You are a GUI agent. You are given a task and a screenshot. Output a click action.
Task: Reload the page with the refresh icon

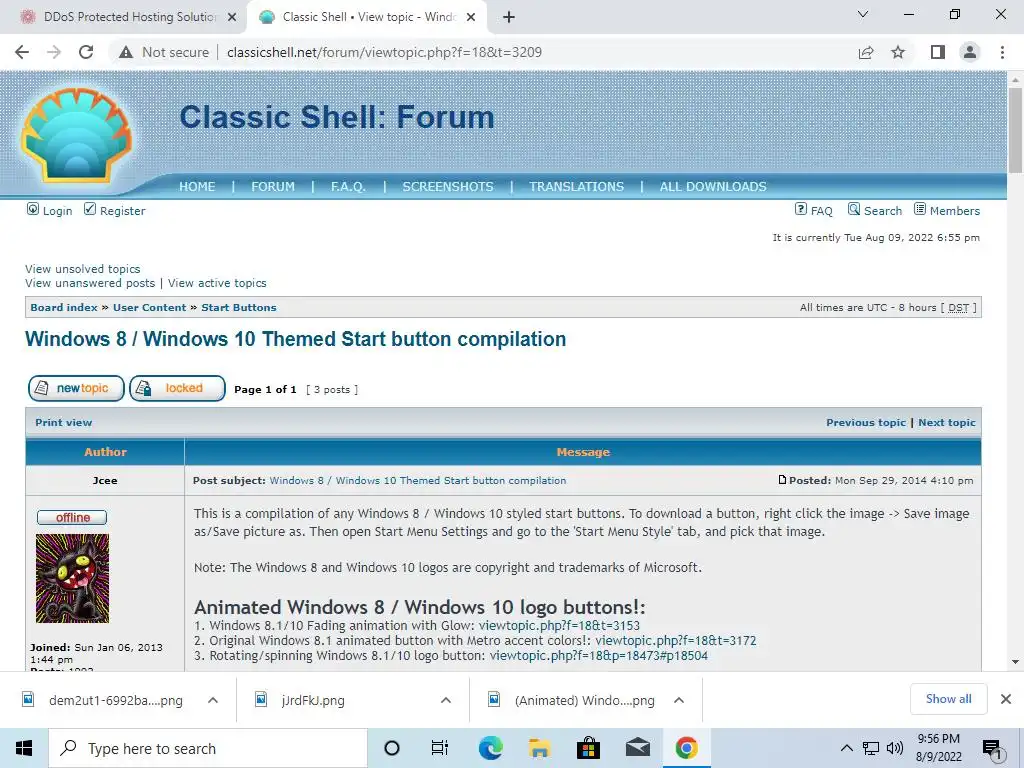coord(86,52)
